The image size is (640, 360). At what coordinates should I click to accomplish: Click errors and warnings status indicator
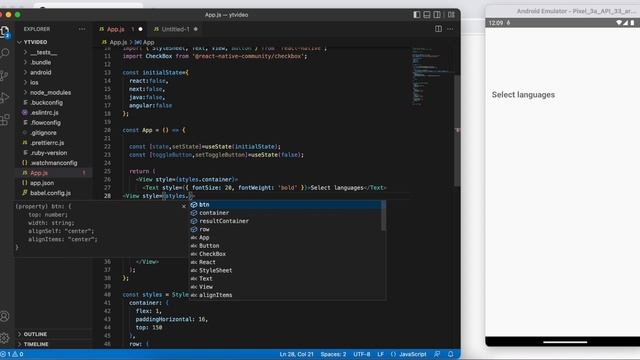click(x=12, y=354)
